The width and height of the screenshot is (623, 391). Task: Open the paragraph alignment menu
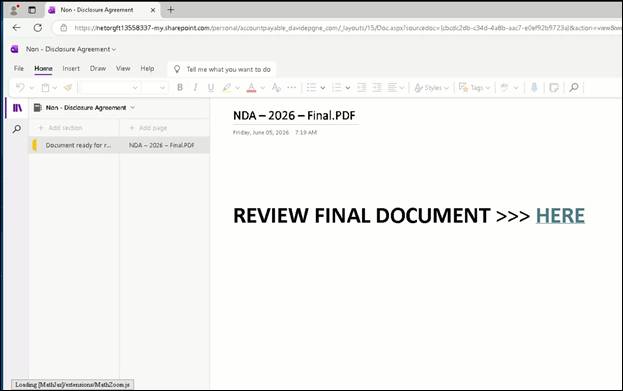point(396,87)
